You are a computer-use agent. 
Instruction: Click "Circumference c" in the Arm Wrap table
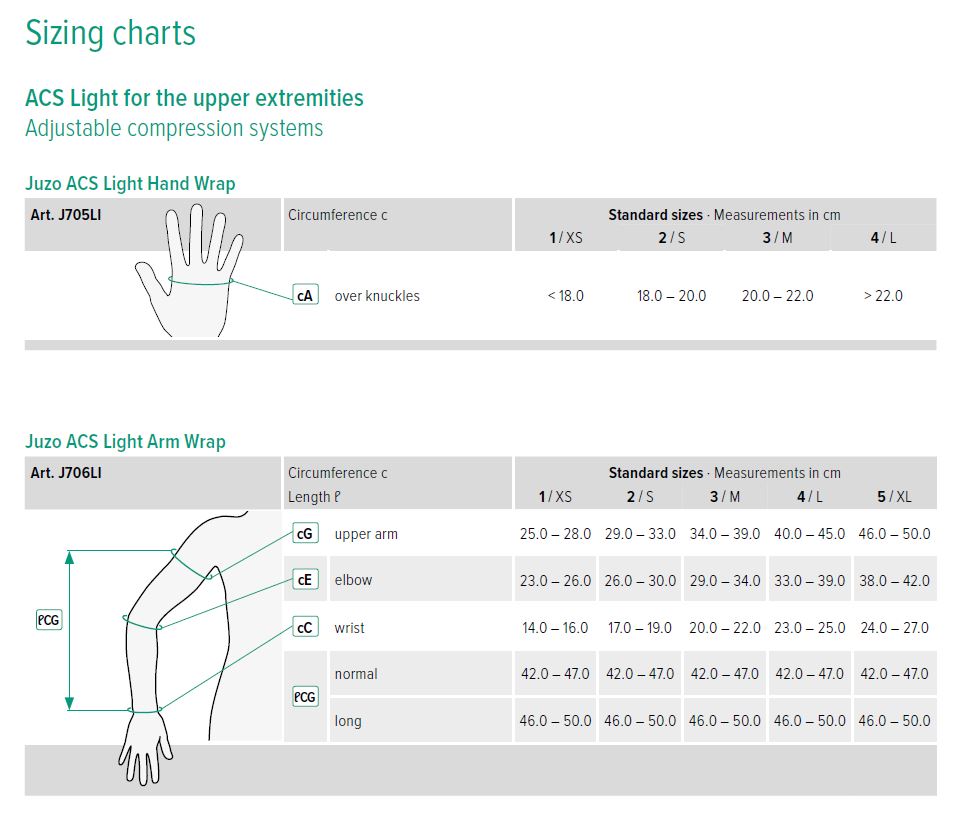tap(338, 473)
